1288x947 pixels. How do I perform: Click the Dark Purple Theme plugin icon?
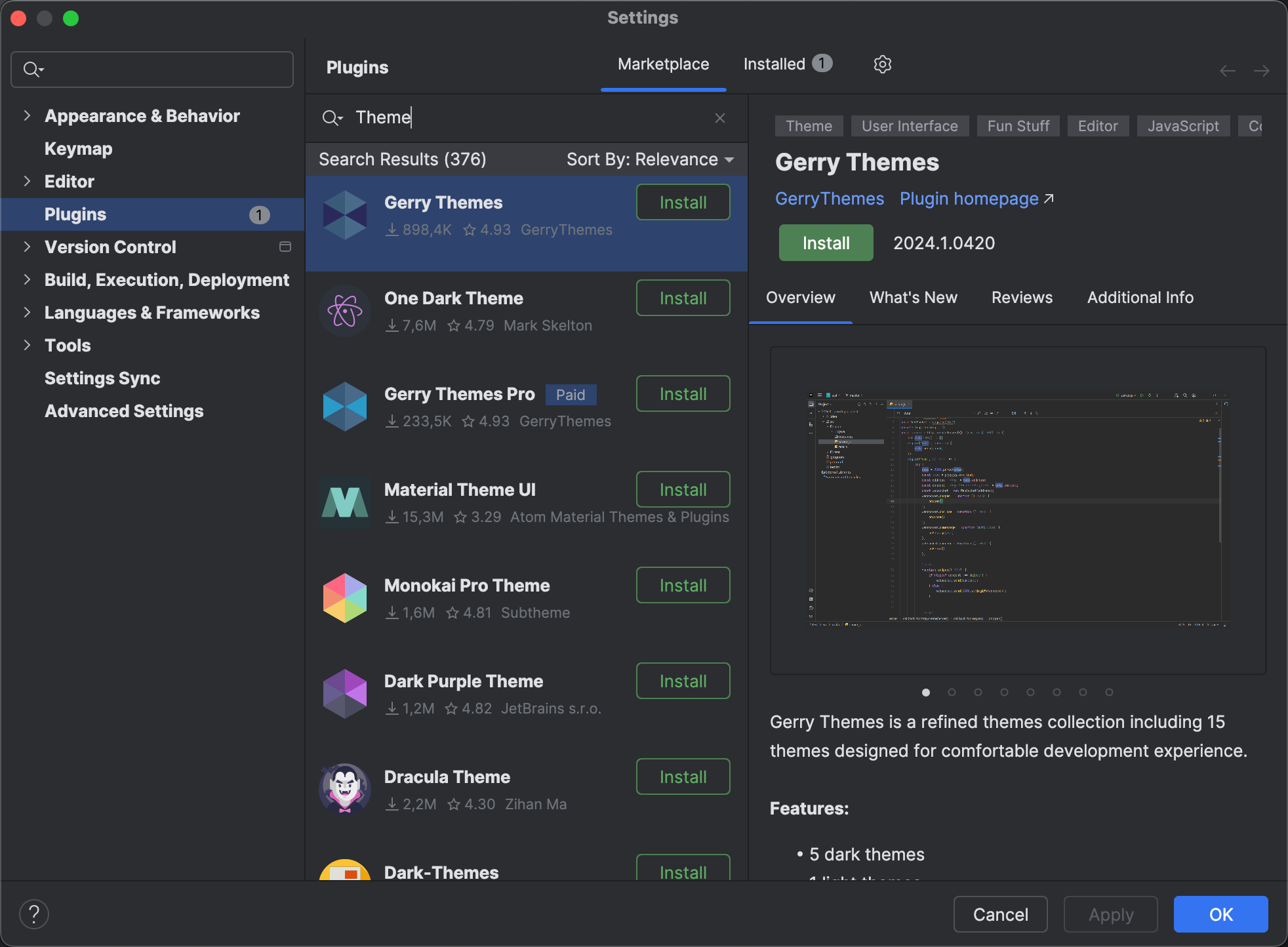pos(344,694)
